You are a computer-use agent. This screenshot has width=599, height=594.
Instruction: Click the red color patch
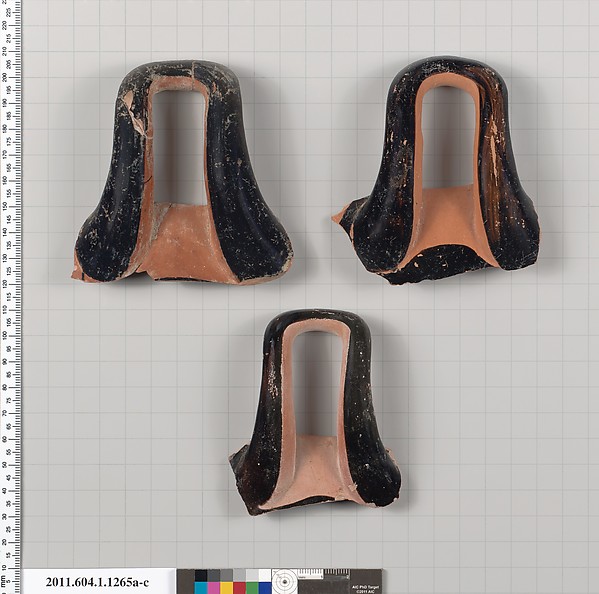click(240, 588)
